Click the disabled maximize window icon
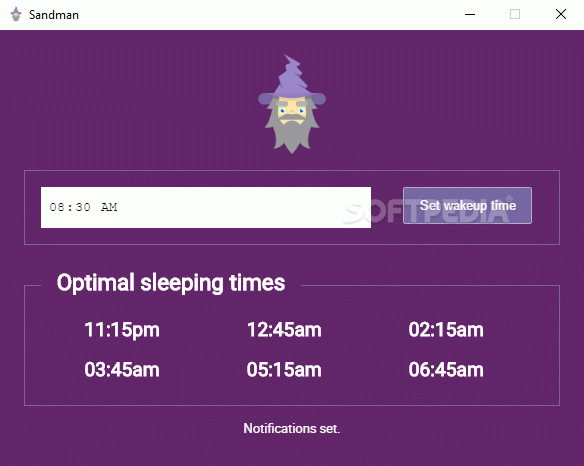This screenshot has width=584, height=466. 515,15
